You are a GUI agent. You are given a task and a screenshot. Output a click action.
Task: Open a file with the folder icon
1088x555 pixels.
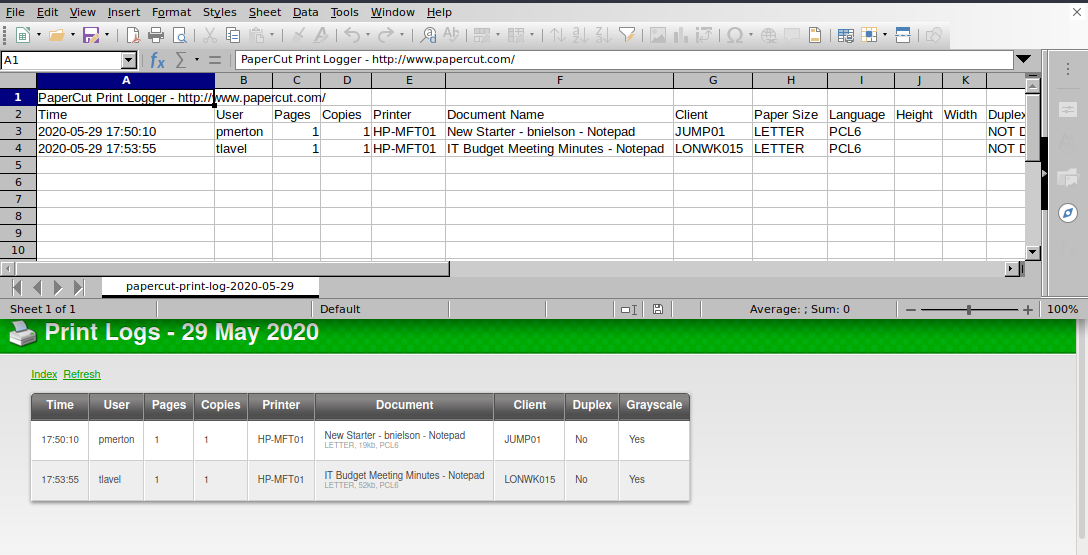pyautogui.click(x=56, y=35)
